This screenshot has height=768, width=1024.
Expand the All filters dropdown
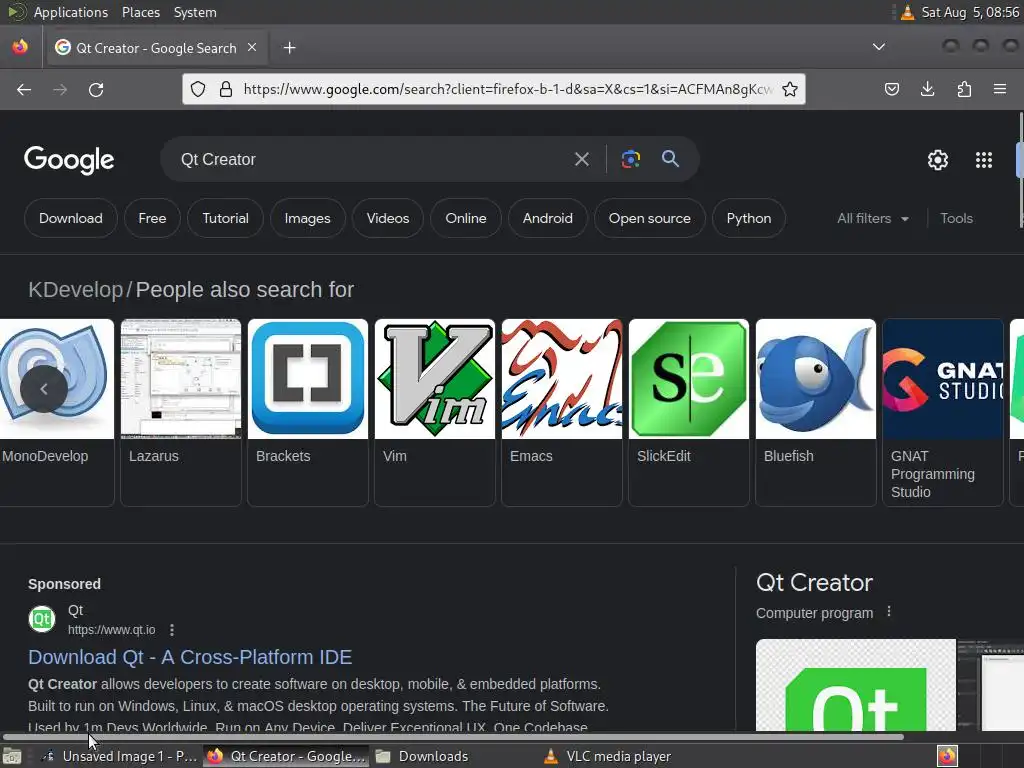(872, 218)
